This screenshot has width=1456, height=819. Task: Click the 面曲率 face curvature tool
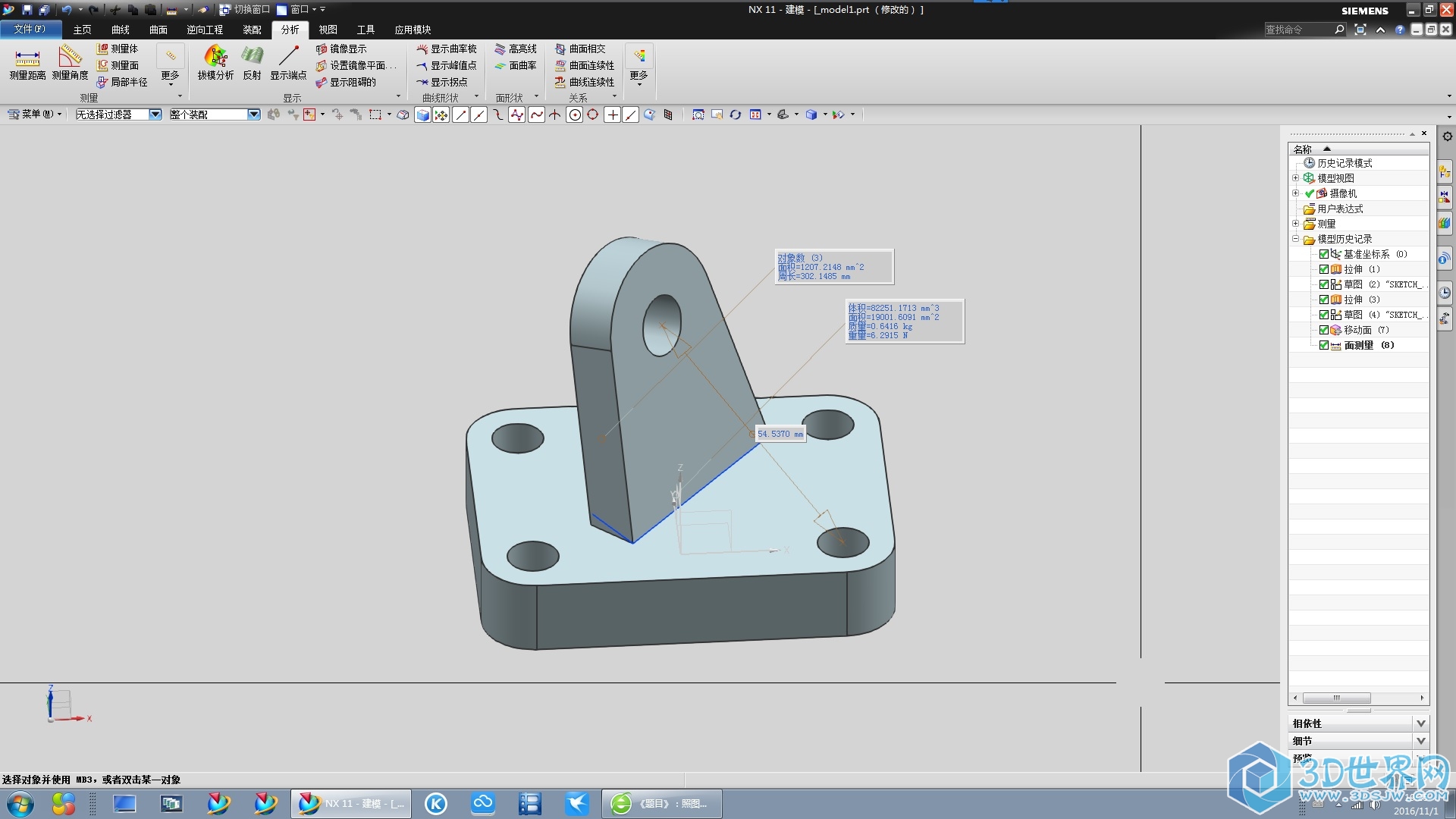click(x=516, y=65)
